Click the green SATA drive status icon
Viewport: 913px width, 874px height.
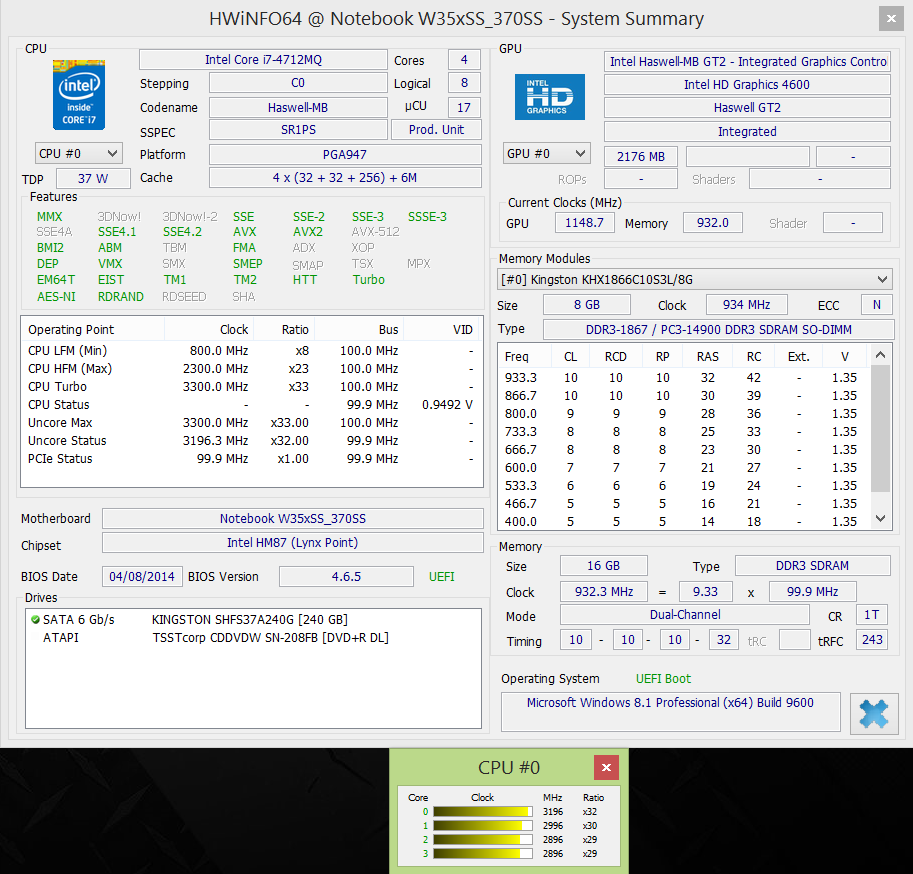pos(35,620)
